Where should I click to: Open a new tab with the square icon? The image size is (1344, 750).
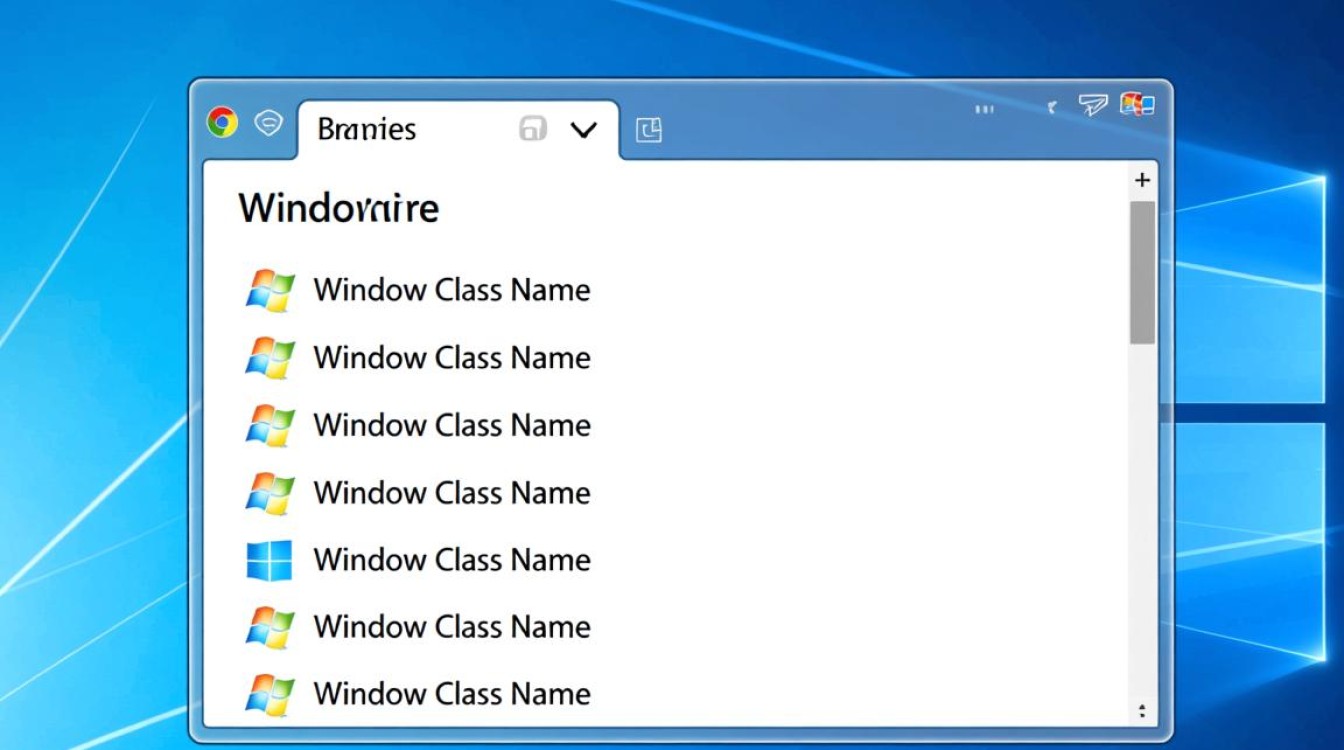point(649,130)
